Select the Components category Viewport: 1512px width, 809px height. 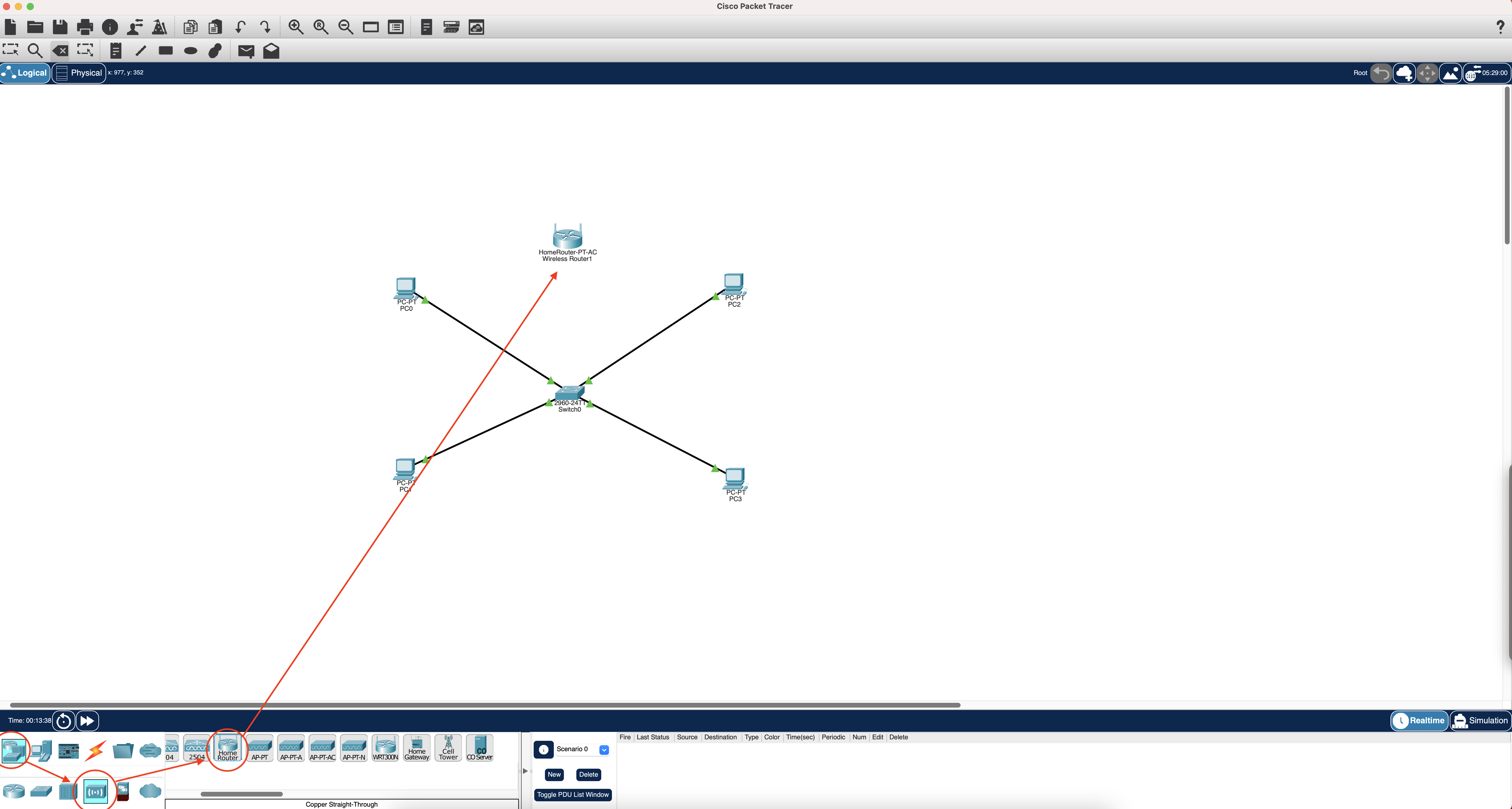pyautogui.click(x=69, y=750)
